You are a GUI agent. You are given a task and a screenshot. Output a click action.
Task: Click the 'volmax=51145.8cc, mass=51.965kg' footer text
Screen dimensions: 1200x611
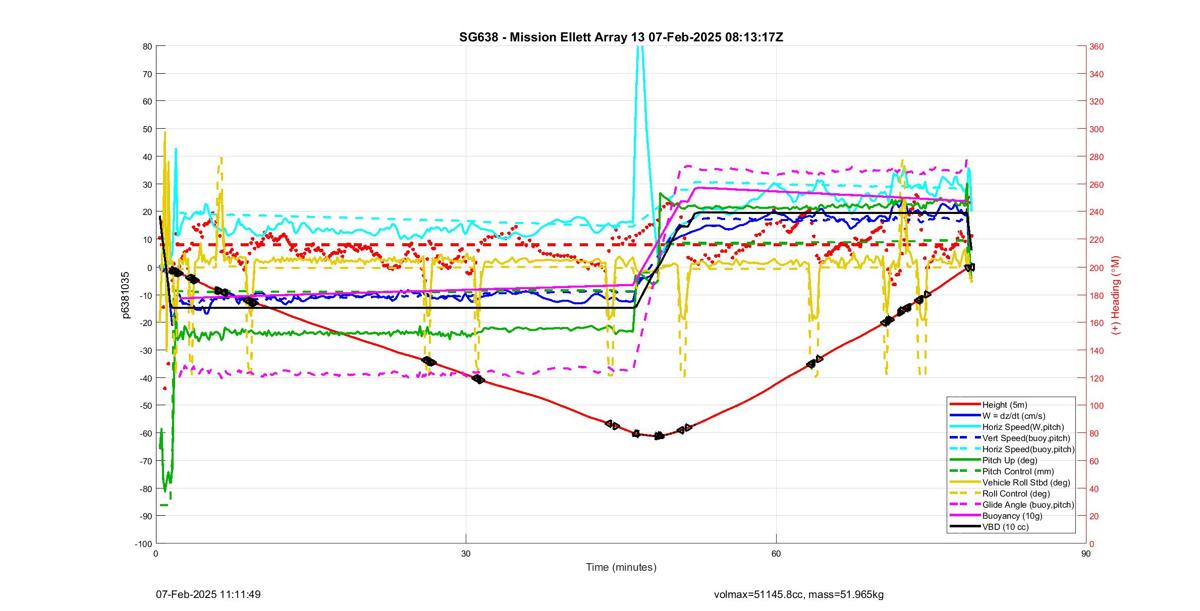[x=798, y=595]
